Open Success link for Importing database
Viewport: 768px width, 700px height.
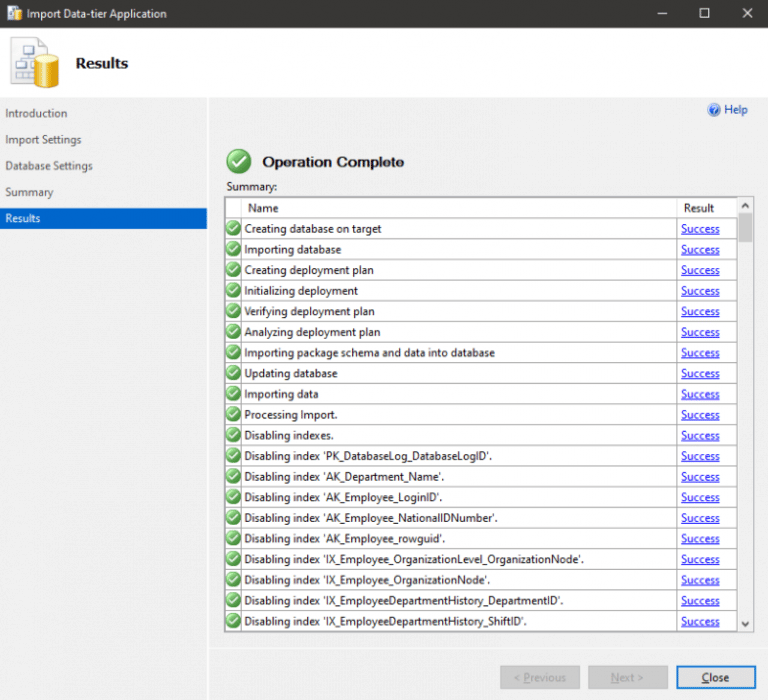[x=700, y=250]
